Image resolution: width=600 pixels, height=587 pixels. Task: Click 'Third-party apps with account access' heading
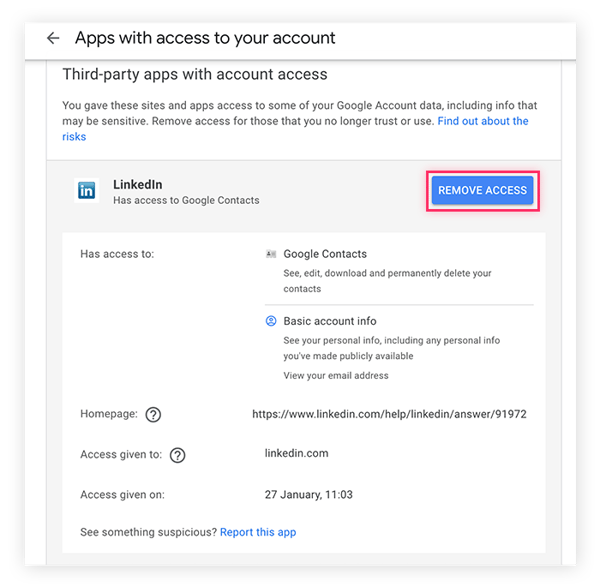(195, 74)
